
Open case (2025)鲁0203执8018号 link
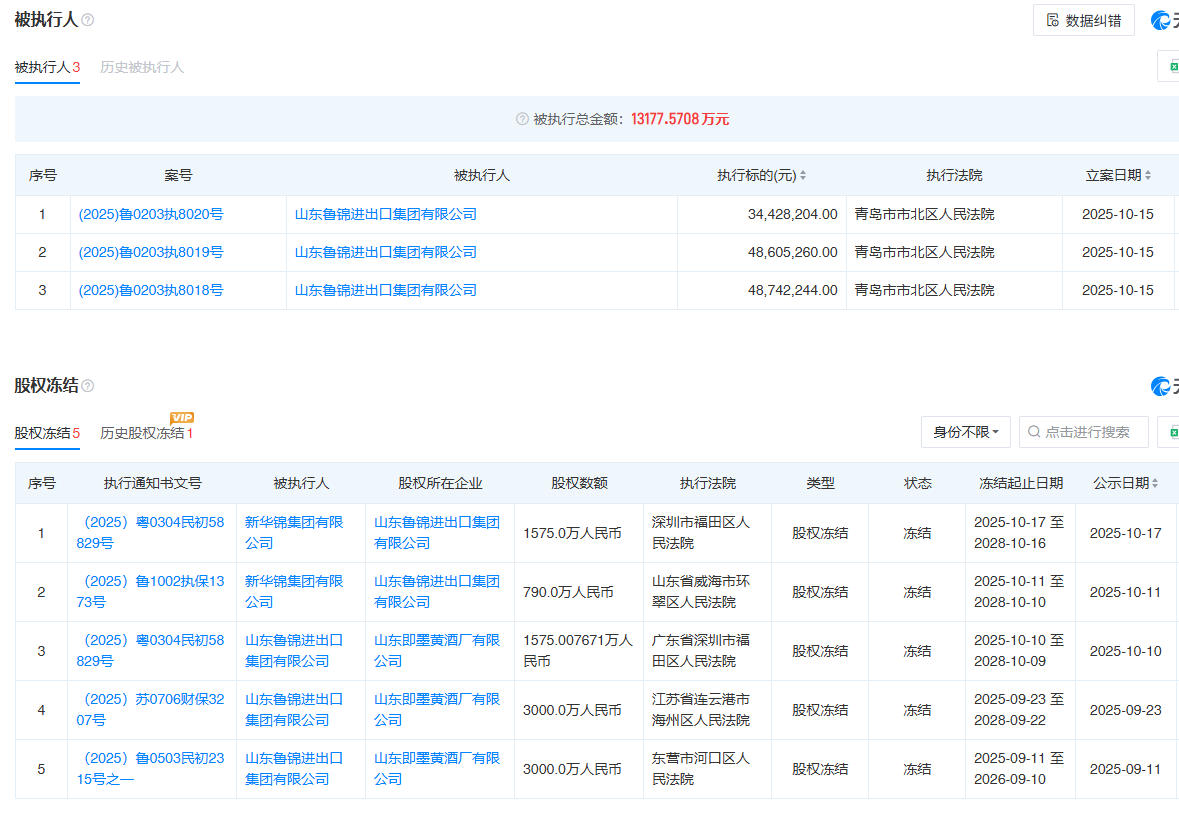click(x=150, y=290)
